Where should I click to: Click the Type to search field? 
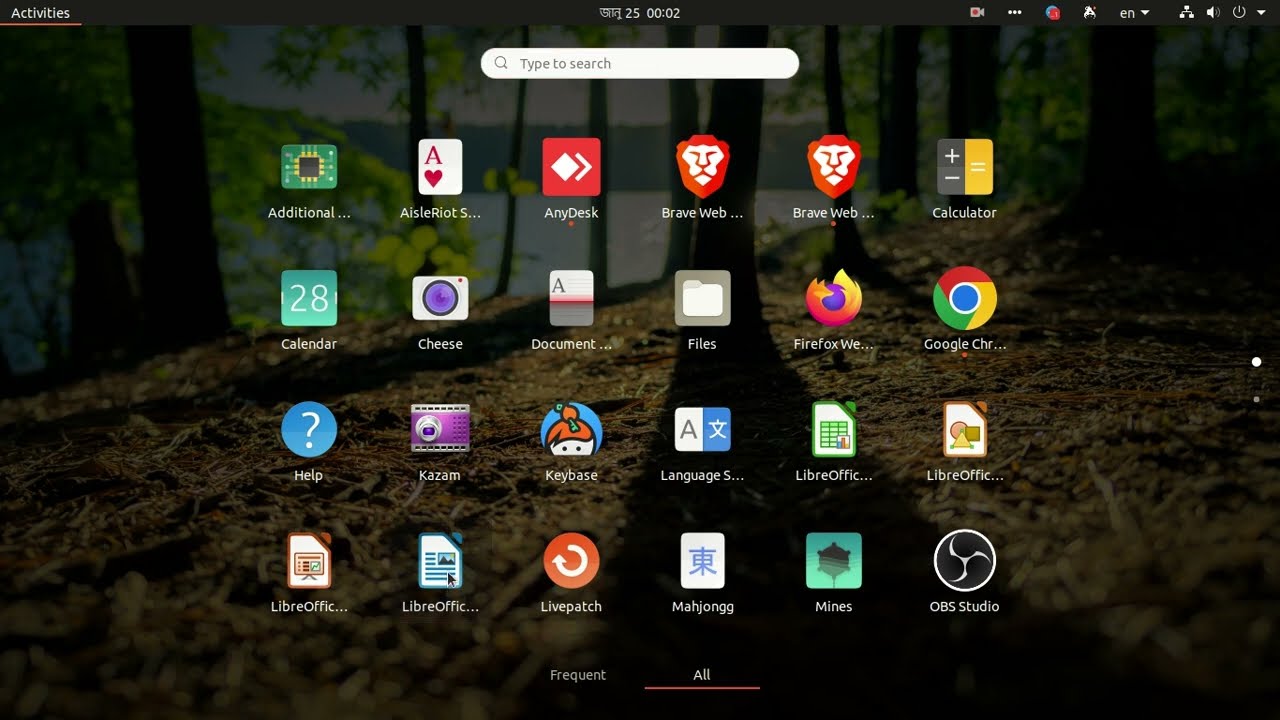(640, 63)
